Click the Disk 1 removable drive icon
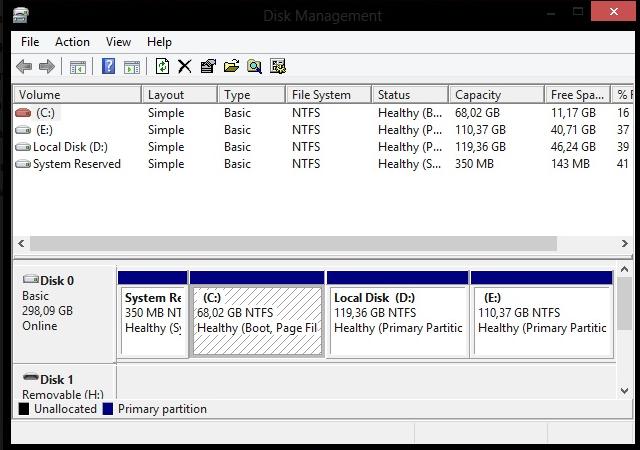Screen dimensions: 640x450 click(31, 377)
